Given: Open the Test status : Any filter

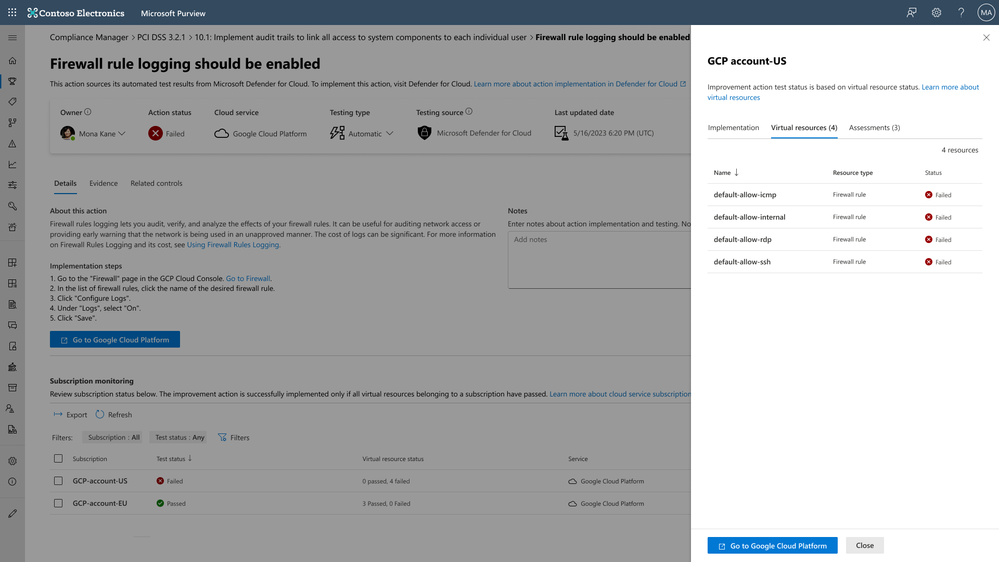Looking at the screenshot, I should tap(180, 437).
